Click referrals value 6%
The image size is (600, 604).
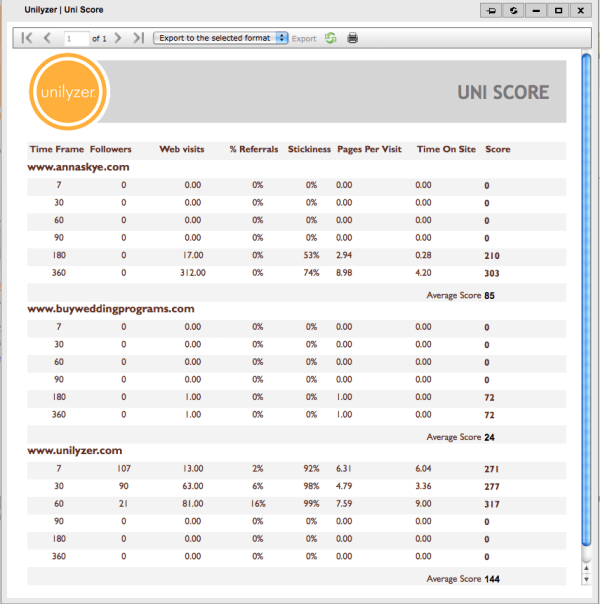click(x=258, y=486)
